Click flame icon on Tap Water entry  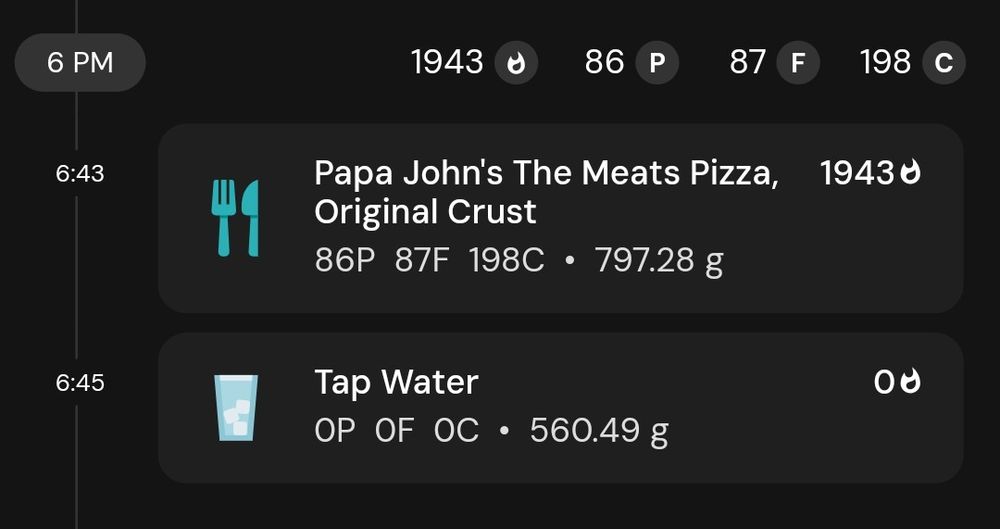pyautogui.click(x=910, y=382)
